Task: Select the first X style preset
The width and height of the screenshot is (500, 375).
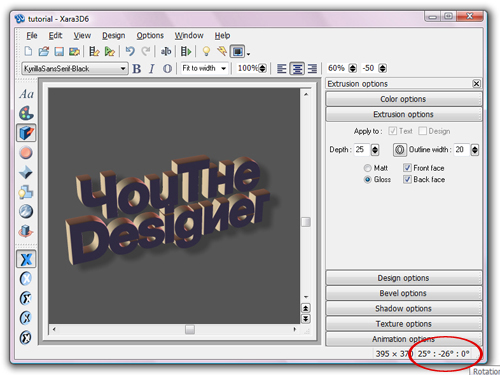Action: coord(26,259)
